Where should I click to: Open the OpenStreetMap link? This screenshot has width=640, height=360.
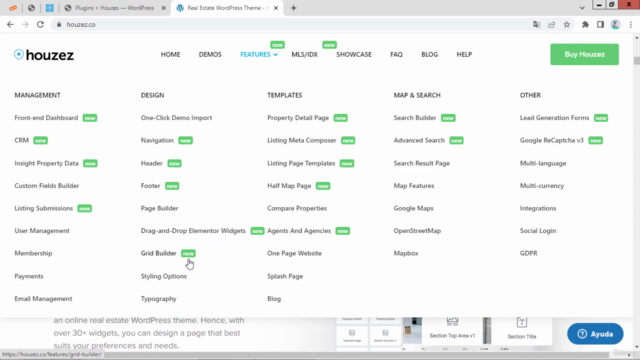[417, 231]
